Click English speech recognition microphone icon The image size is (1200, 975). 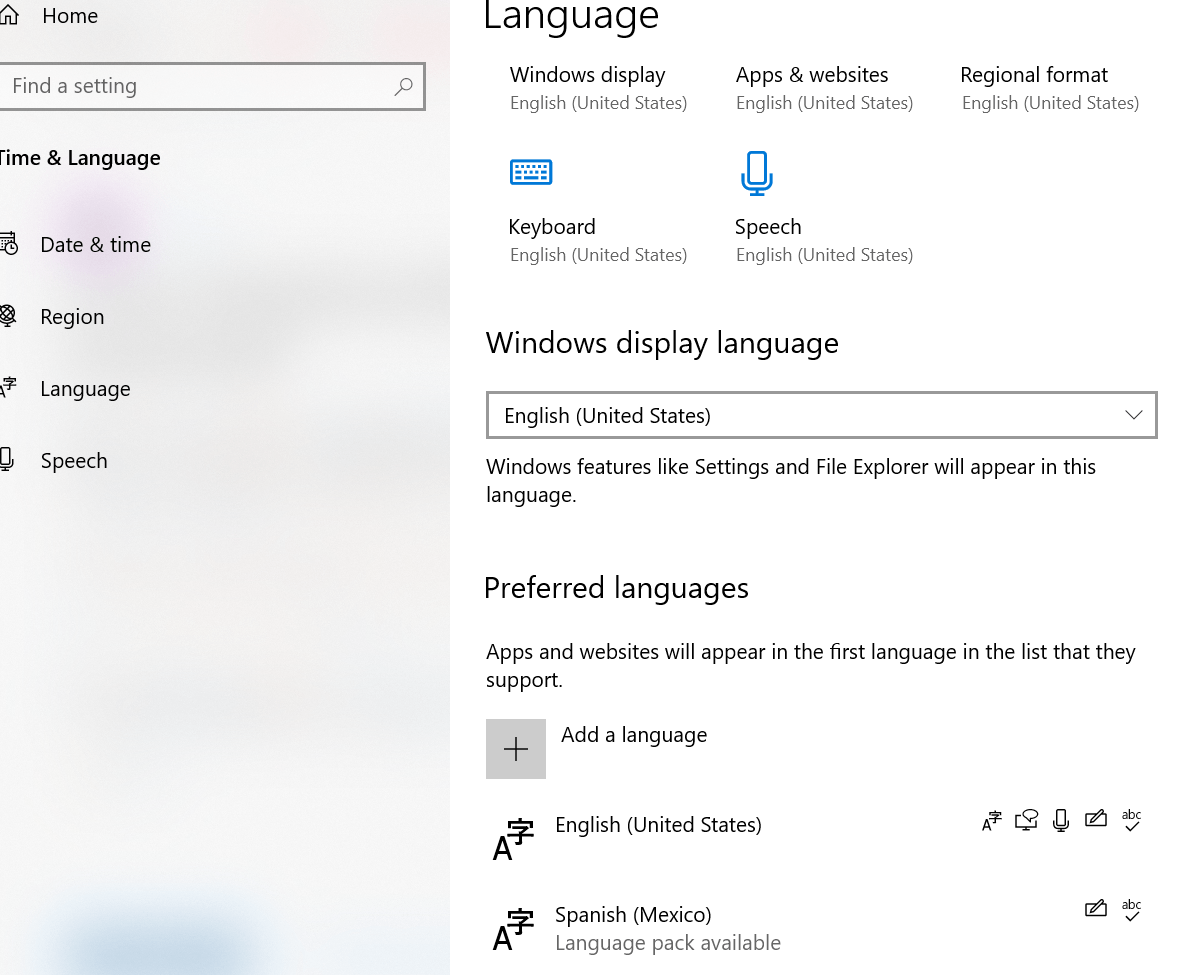click(1061, 821)
